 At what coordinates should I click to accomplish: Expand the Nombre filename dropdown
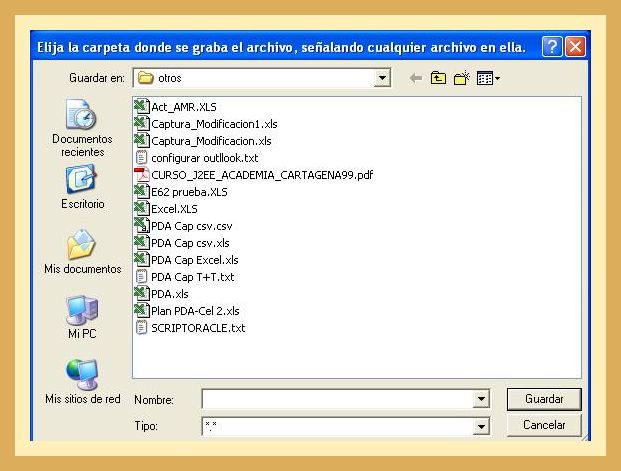pos(481,399)
